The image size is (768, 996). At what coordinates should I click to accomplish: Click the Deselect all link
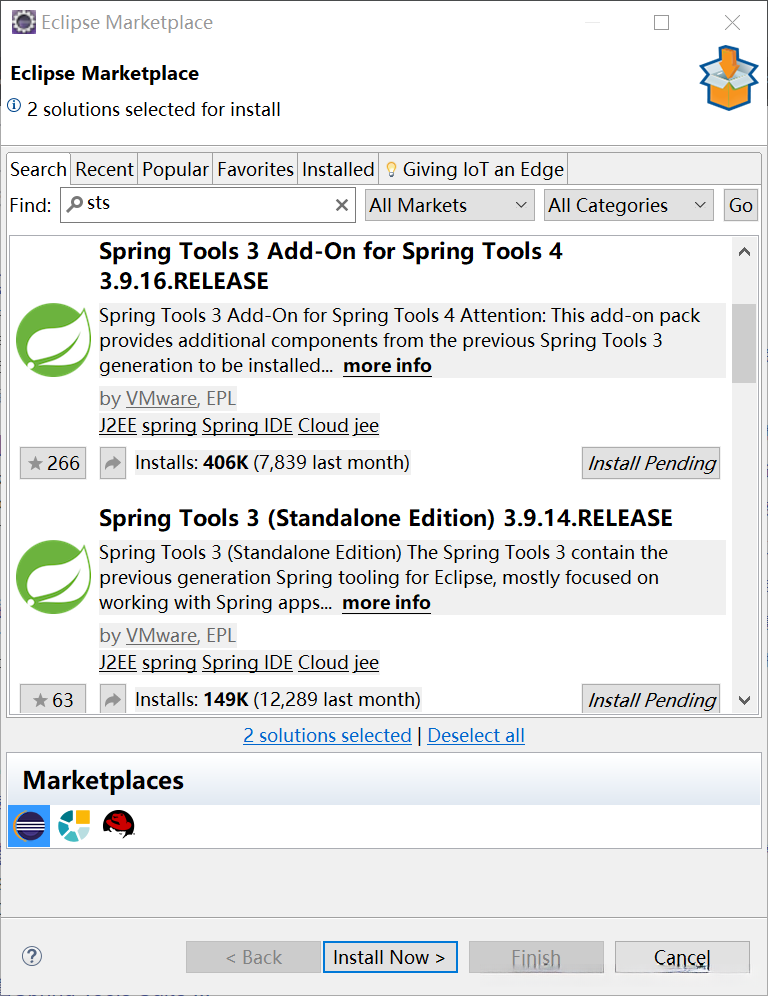pos(476,736)
